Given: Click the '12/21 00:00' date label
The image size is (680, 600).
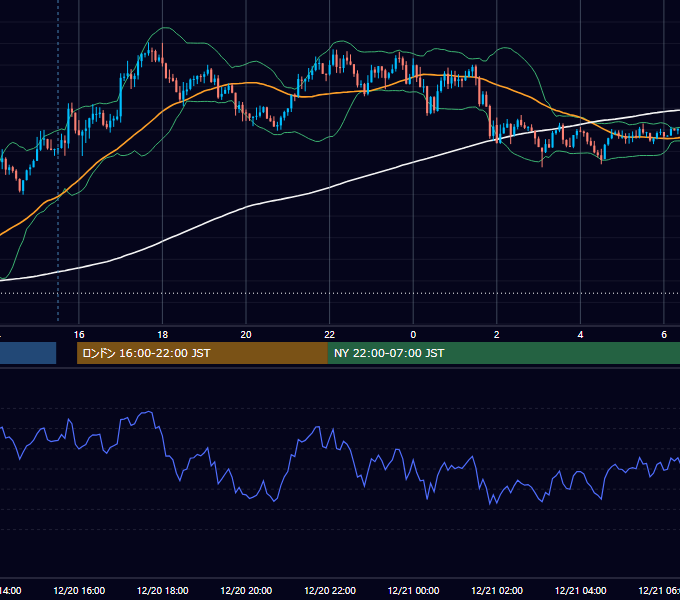Looking at the screenshot, I should click(x=413, y=591).
